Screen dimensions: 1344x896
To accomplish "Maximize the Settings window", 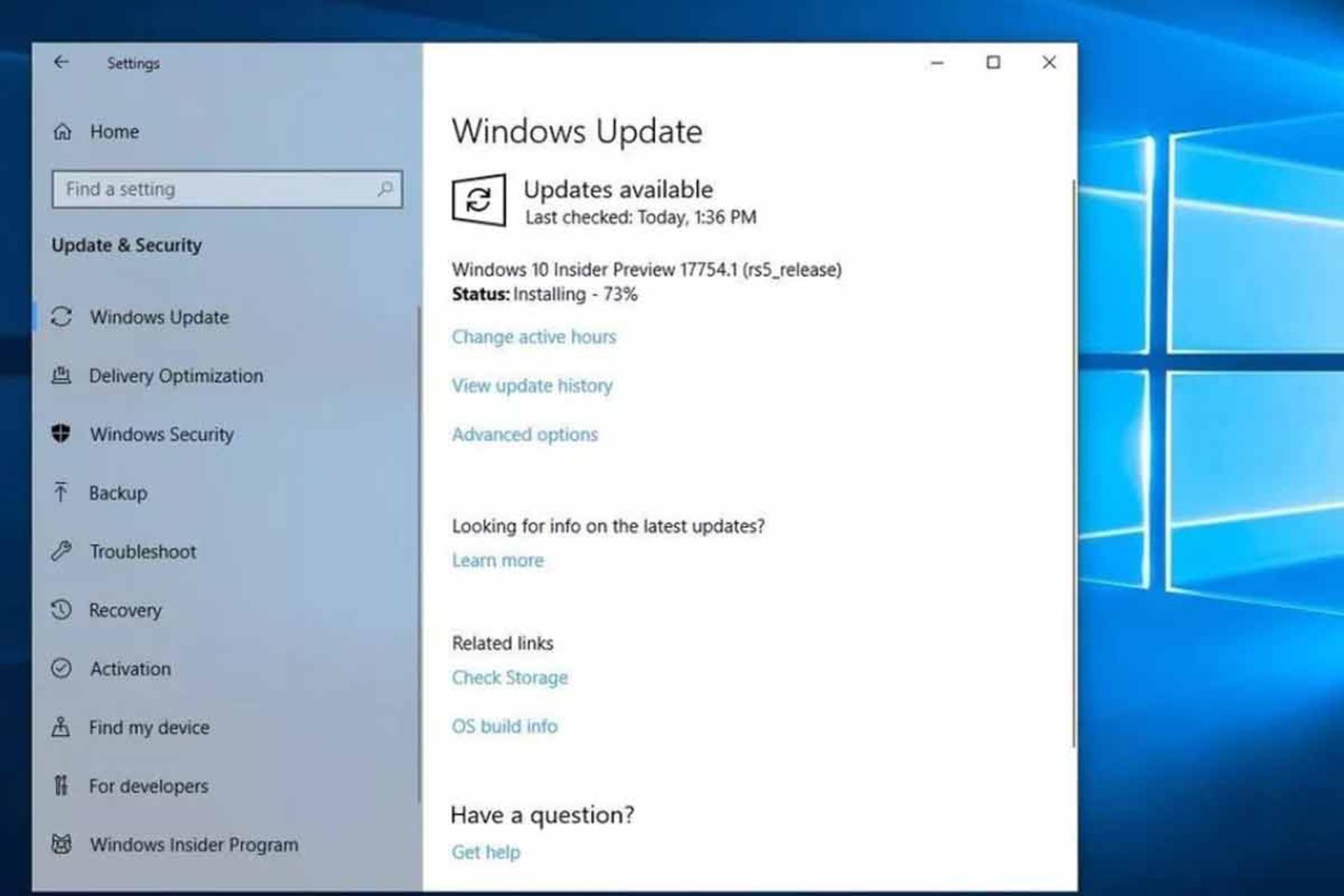I will coord(993,62).
